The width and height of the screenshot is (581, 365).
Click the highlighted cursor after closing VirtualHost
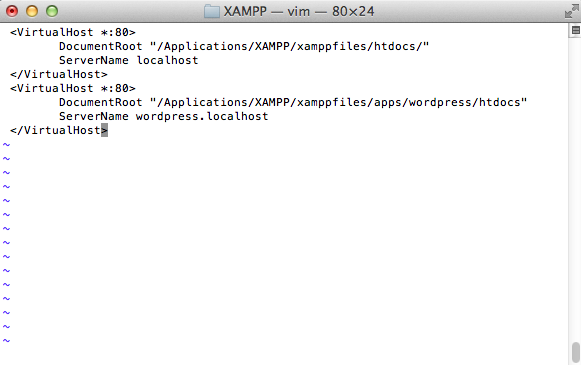point(104,130)
